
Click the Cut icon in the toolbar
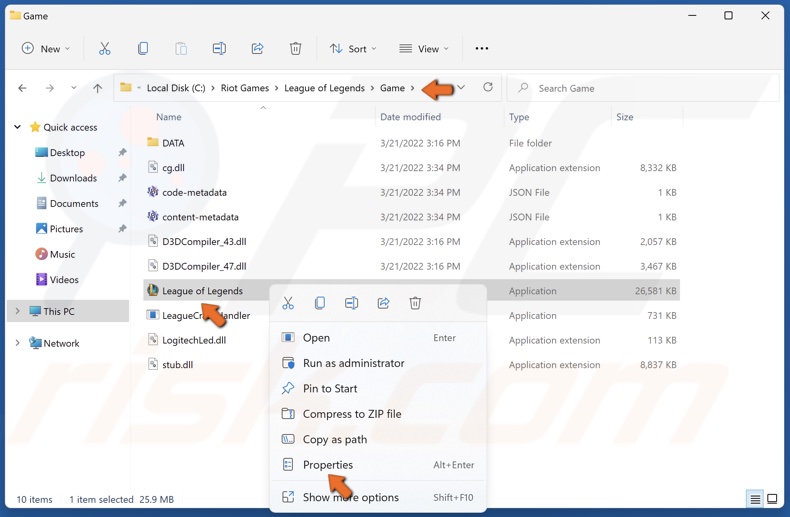(104, 48)
